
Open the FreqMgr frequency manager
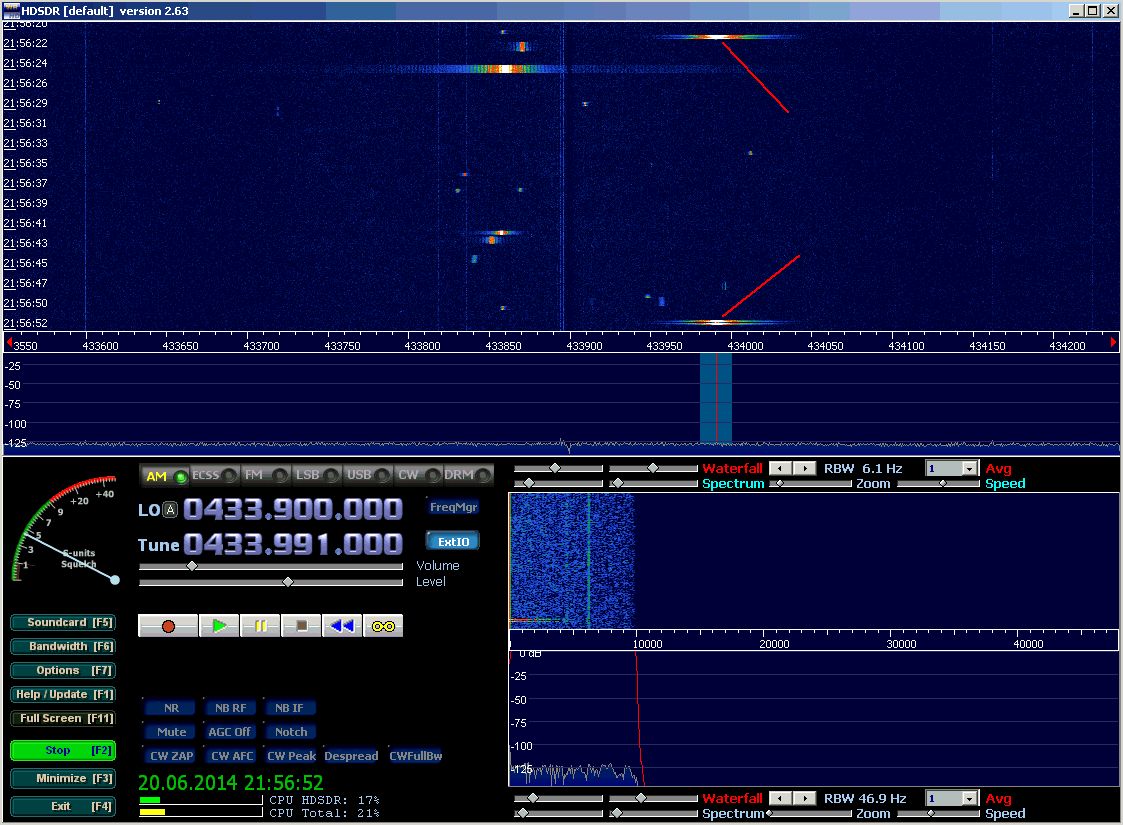453,507
